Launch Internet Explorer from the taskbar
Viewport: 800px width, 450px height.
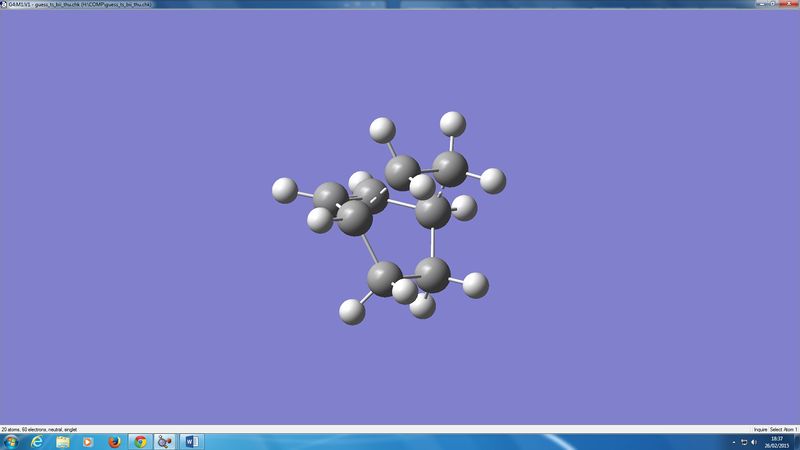tap(37, 442)
